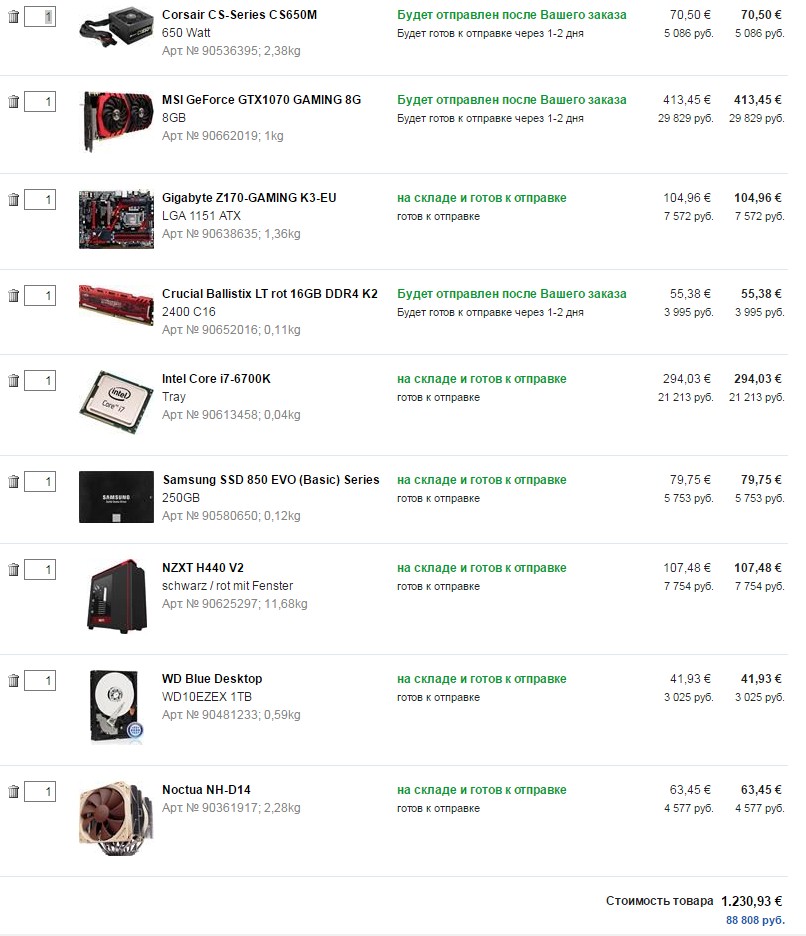This screenshot has height=936, width=806.
Task: Click trash icon for Gigabyte Z170-GAMING K3-EU
Action: (14, 200)
